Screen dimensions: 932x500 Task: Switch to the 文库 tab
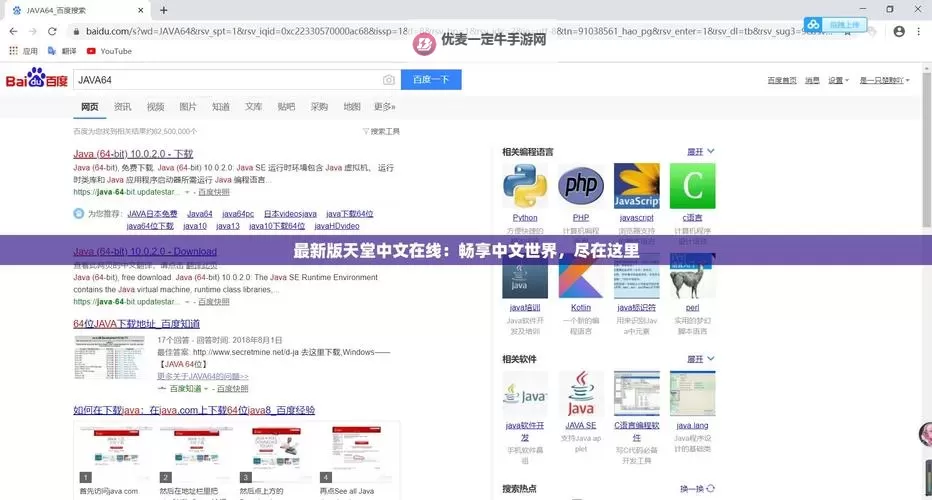point(253,106)
